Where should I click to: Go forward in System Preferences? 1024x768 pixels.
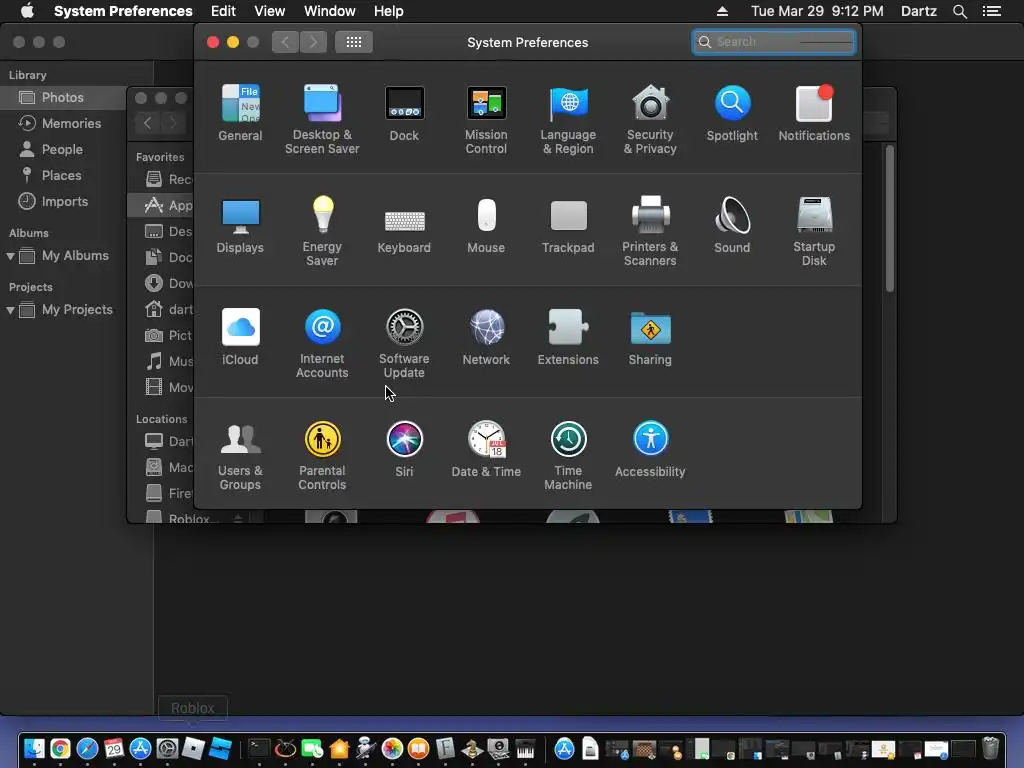(313, 42)
